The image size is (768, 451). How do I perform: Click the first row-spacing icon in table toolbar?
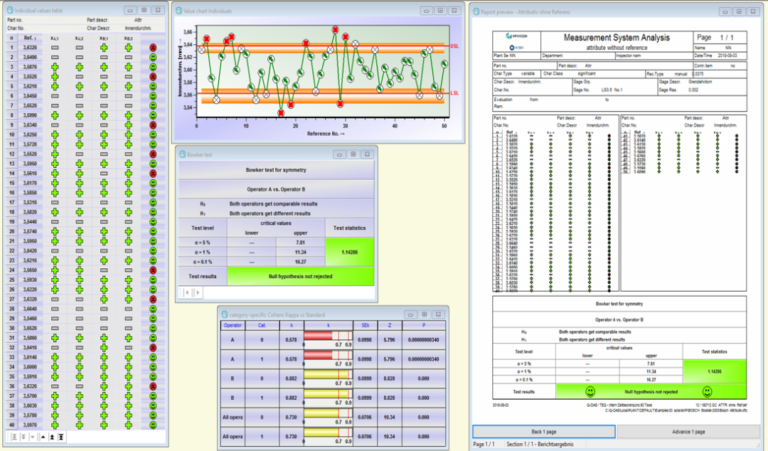pos(15,437)
